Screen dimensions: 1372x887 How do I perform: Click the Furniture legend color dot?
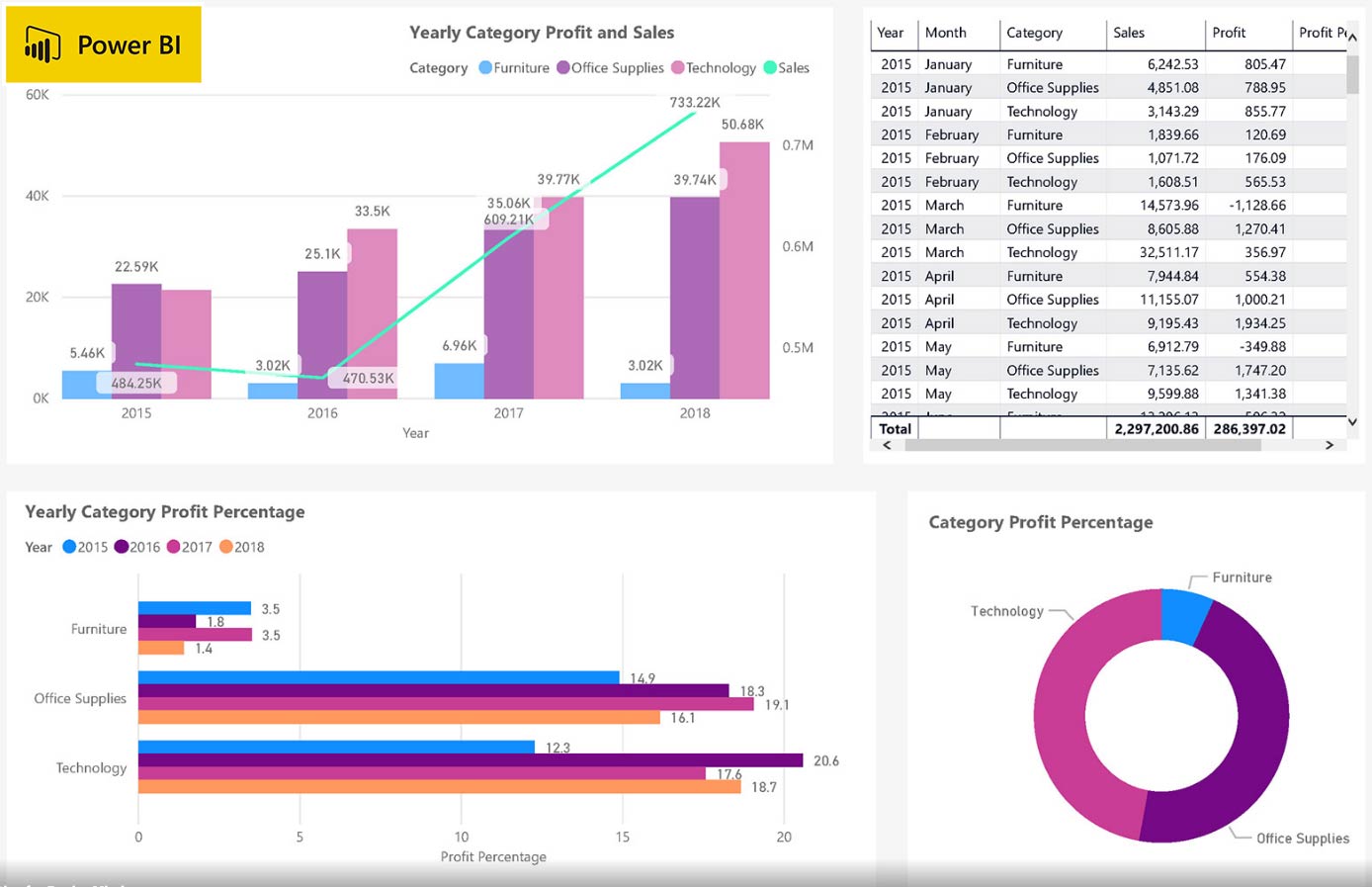pos(485,67)
